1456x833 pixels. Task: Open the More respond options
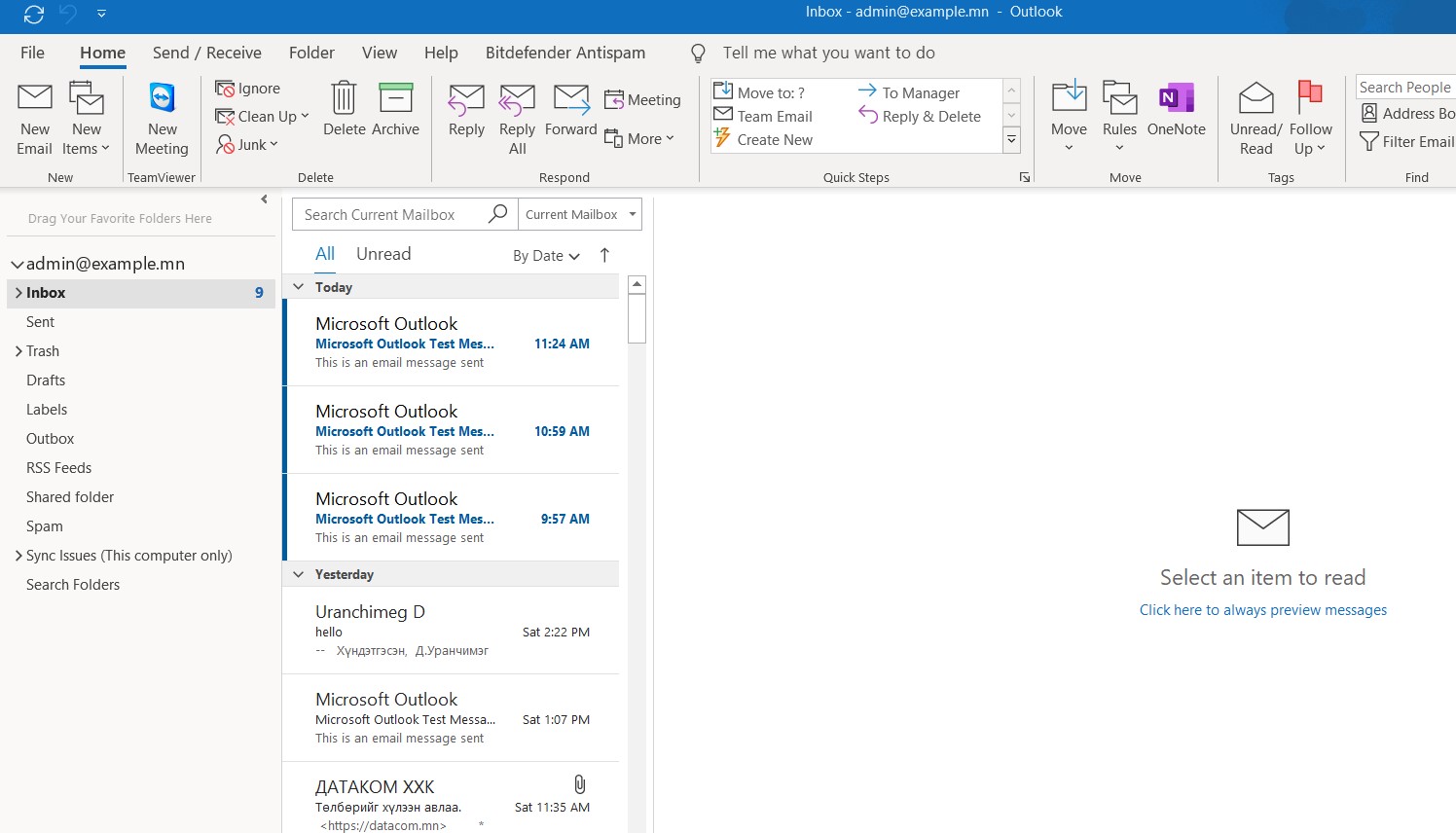pyautogui.click(x=639, y=139)
